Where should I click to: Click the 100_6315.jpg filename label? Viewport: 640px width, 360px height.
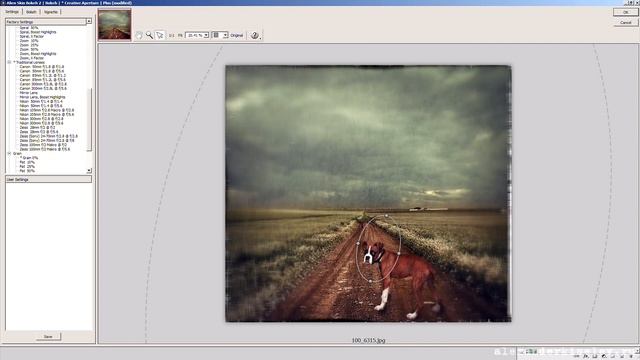[x=368, y=340]
